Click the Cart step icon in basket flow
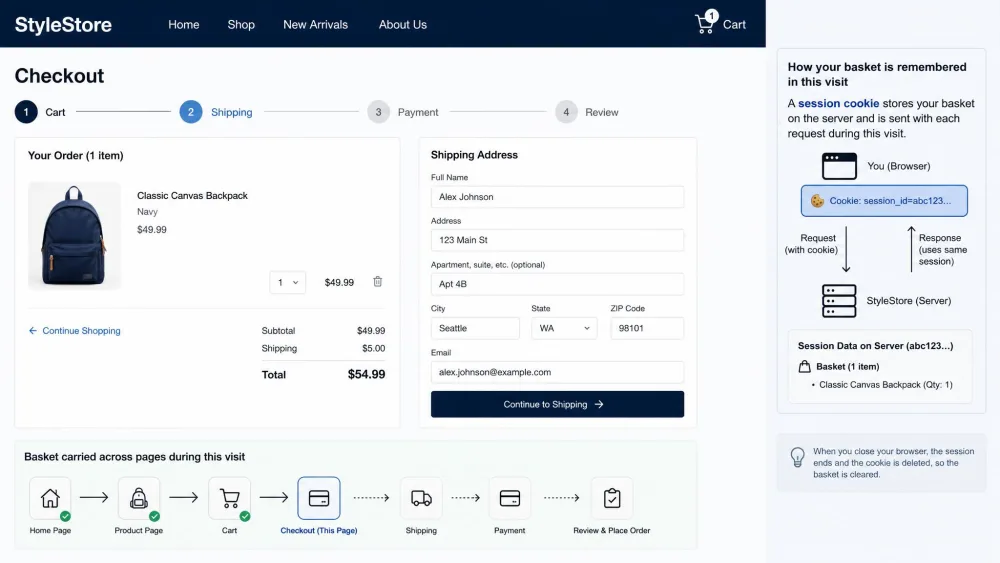 click(x=230, y=498)
